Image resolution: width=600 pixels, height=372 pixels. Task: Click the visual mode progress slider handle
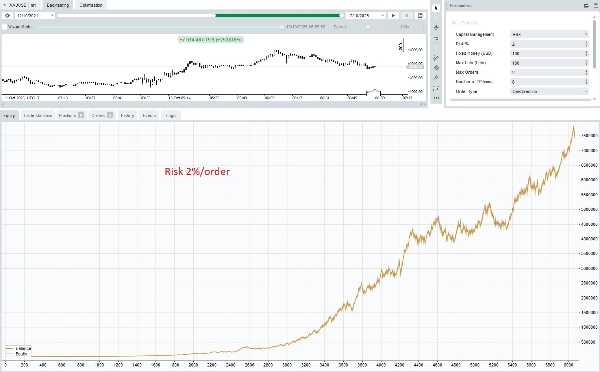point(282,27)
